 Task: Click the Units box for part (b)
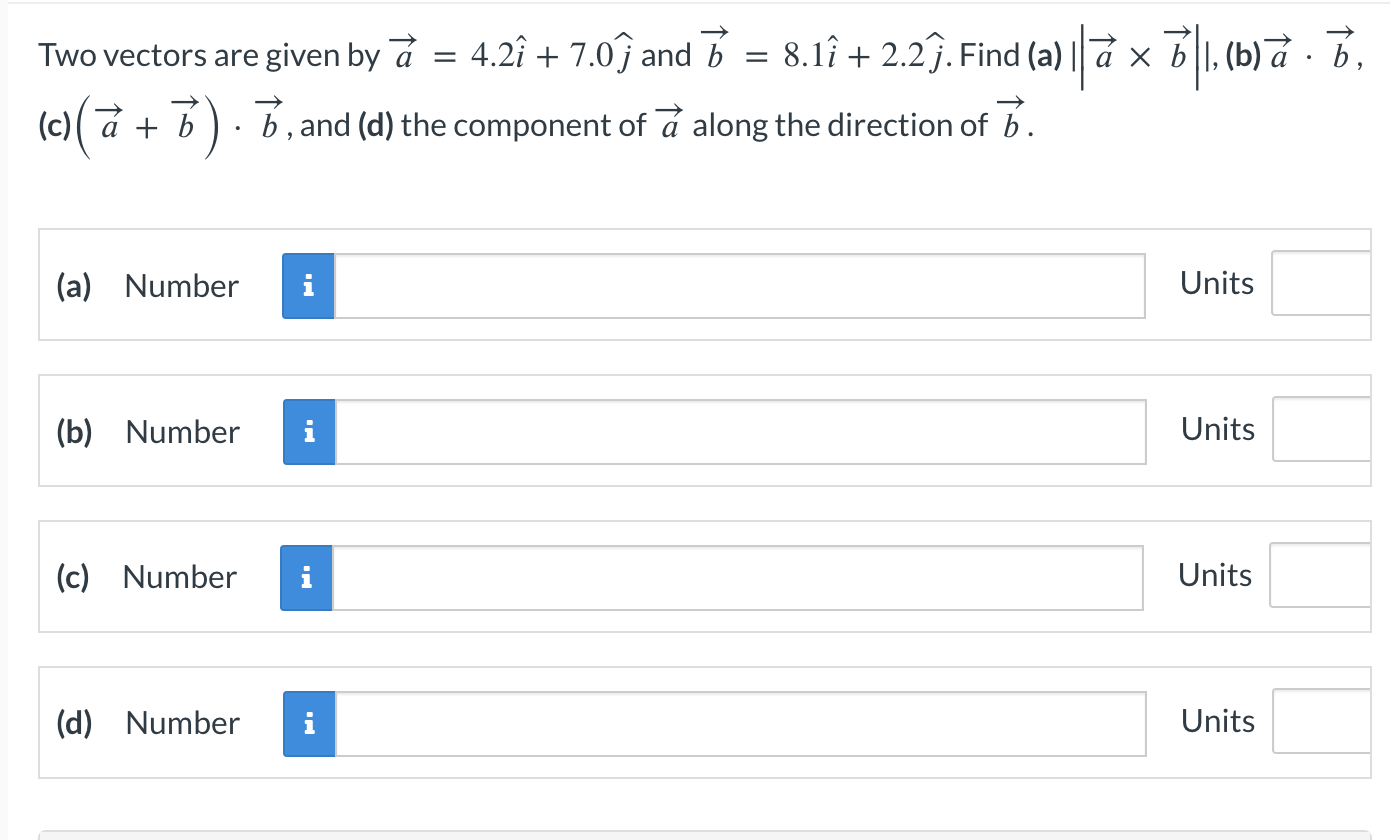coord(1330,429)
